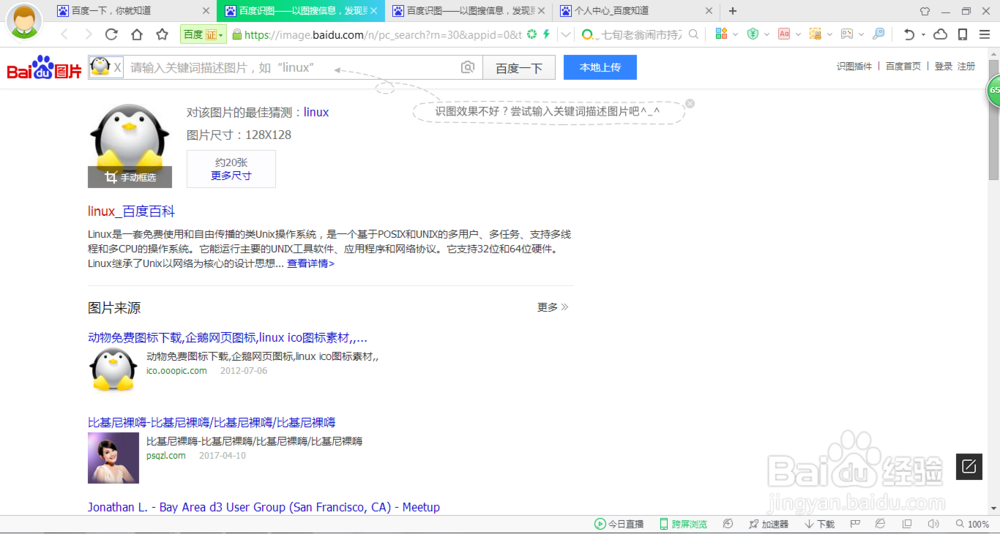The height and width of the screenshot is (537, 1000).
Task: Click the mobile phone icon in toolbar
Action: click(x=962, y=34)
